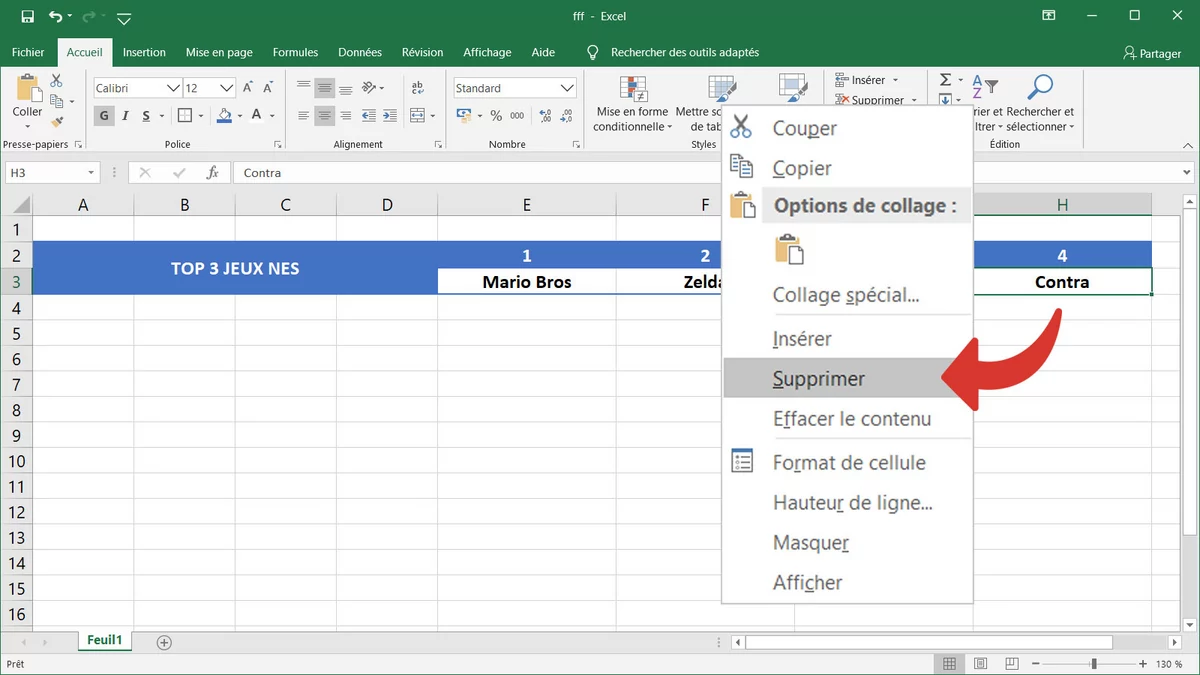1200x675 pixels.
Task: Click the text orientation icon
Action: (369, 87)
